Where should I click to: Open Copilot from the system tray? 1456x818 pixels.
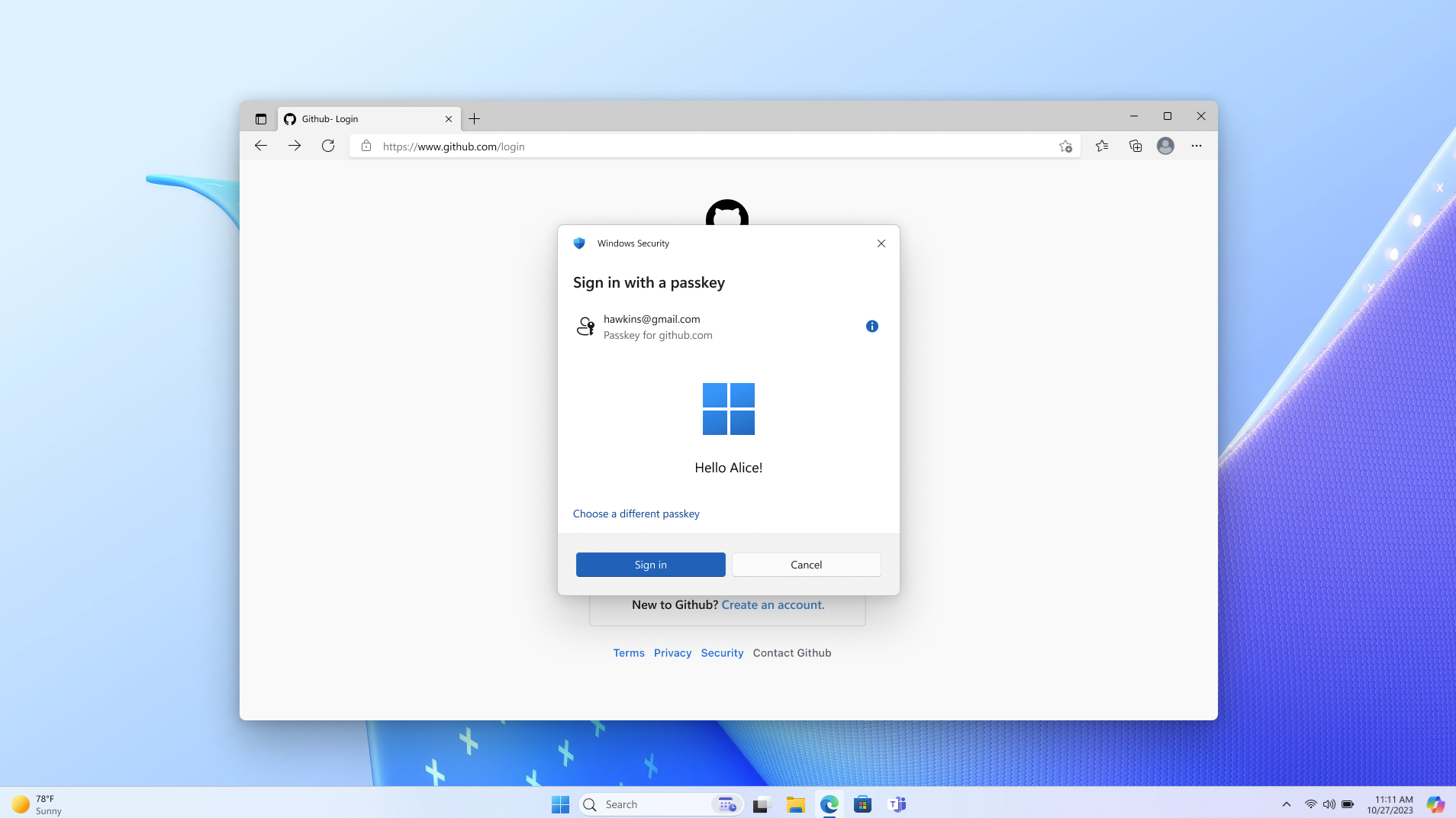pos(1434,804)
